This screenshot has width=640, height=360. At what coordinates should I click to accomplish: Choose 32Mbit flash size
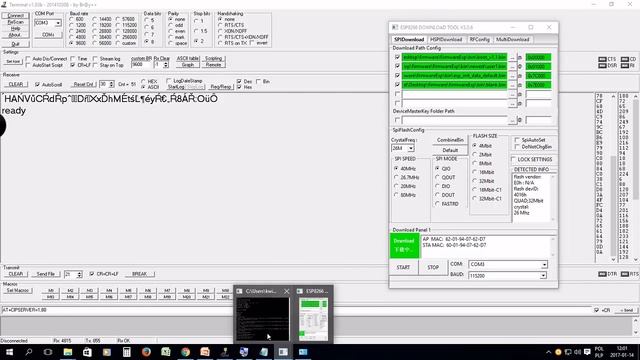474,181
